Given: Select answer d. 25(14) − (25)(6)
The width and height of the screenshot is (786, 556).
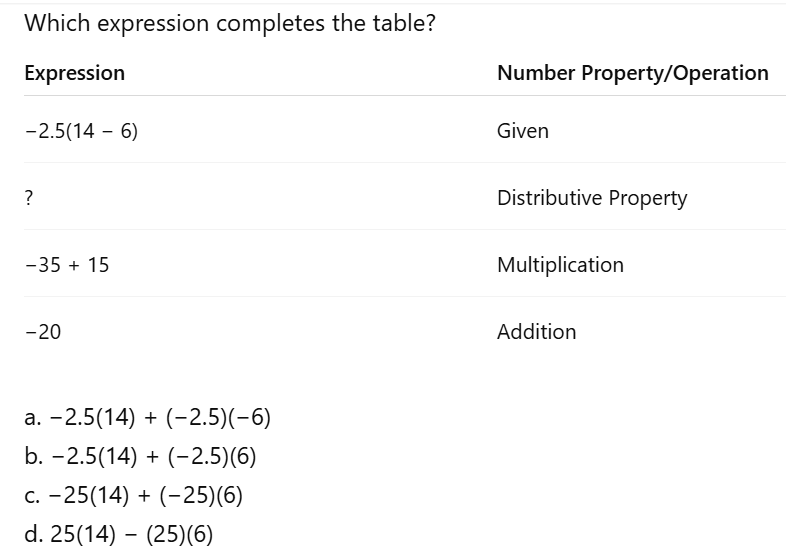Looking at the screenshot, I should click(119, 534).
